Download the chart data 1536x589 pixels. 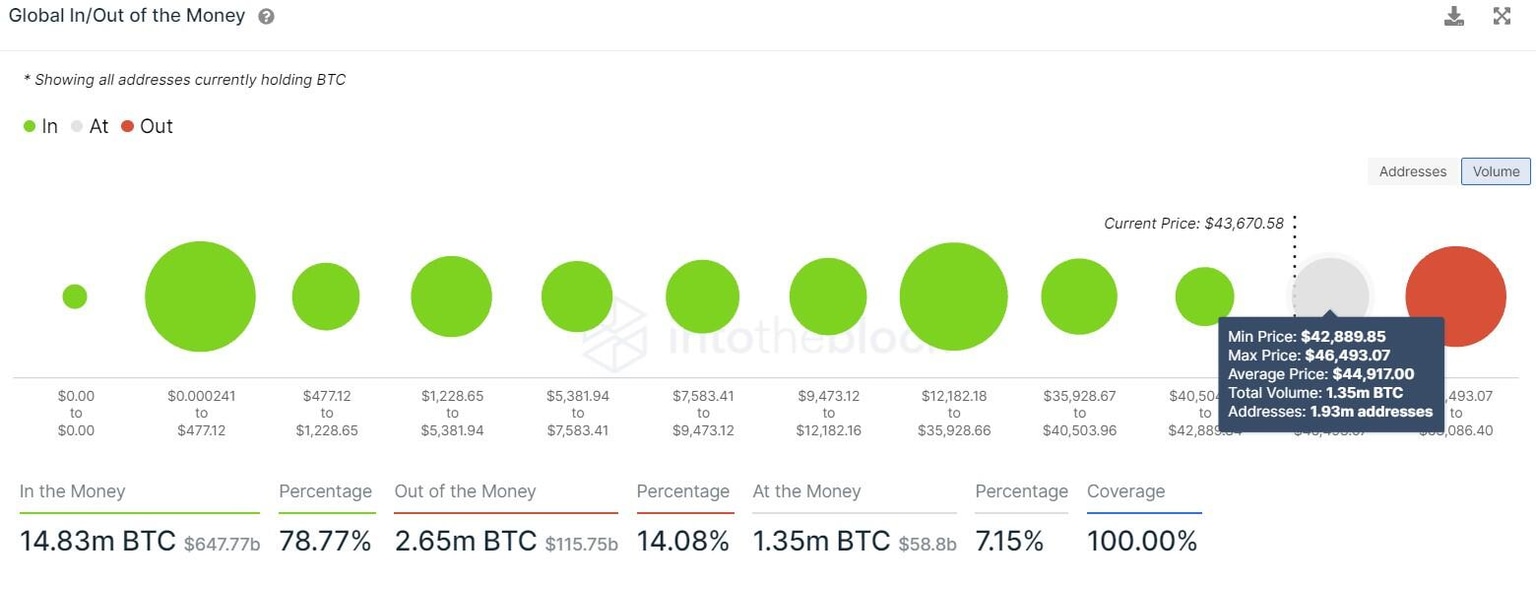click(x=1454, y=16)
